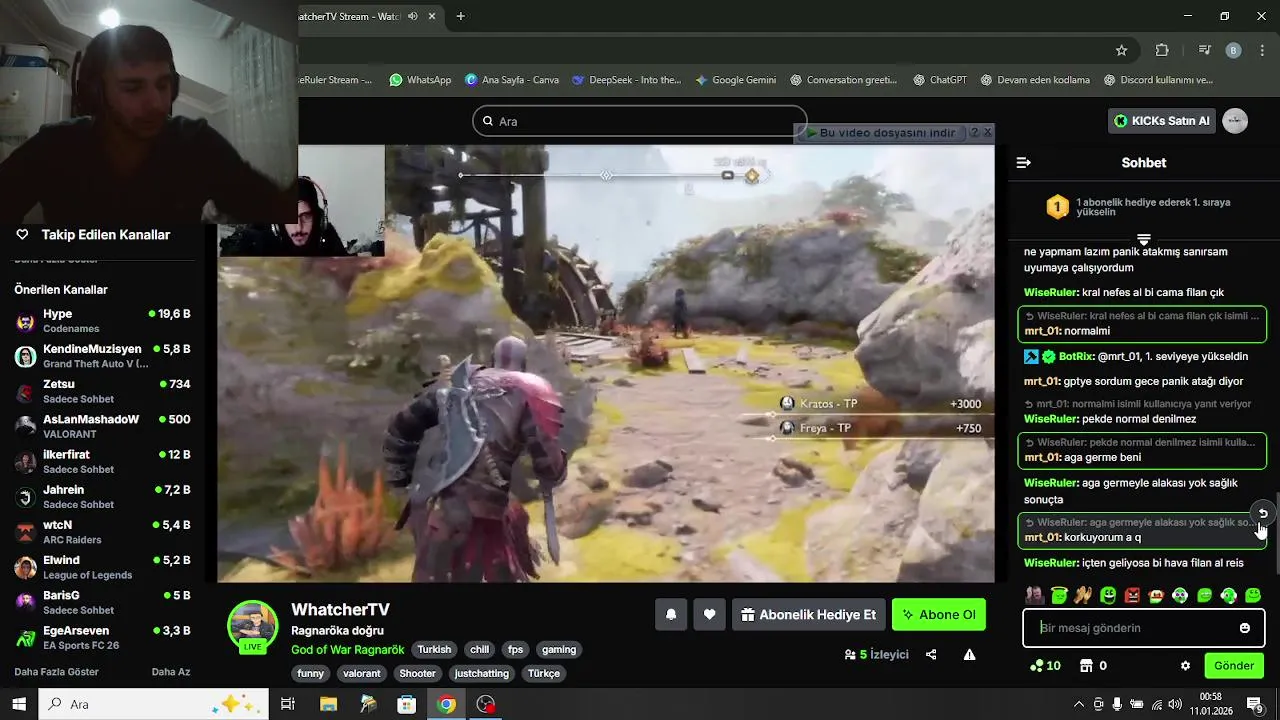
Task: Collapse the Sohbet chat panel arrow icon
Action: 1023,162
